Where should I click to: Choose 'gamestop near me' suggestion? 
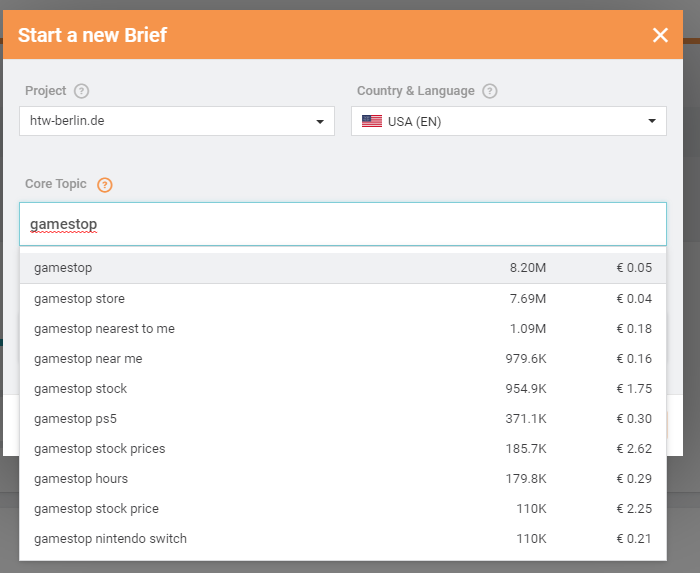click(x=343, y=359)
